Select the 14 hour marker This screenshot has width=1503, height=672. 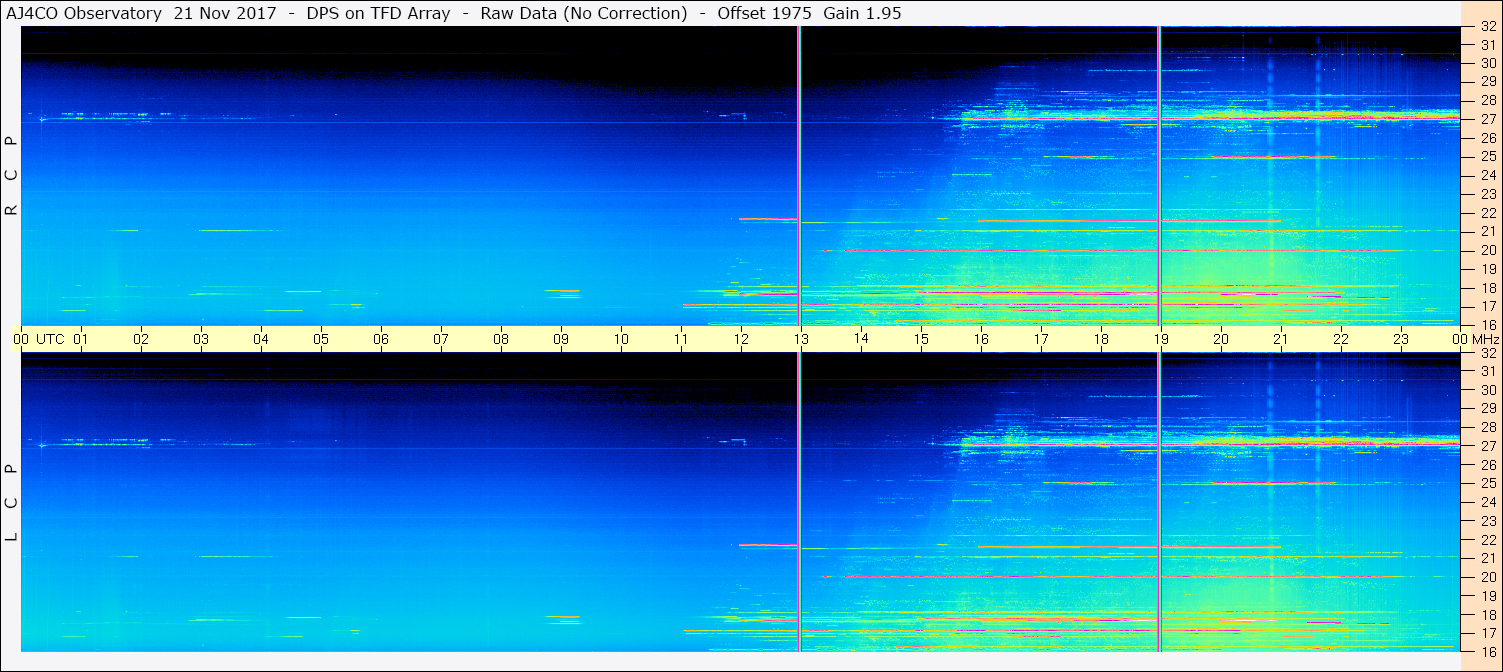[861, 339]
